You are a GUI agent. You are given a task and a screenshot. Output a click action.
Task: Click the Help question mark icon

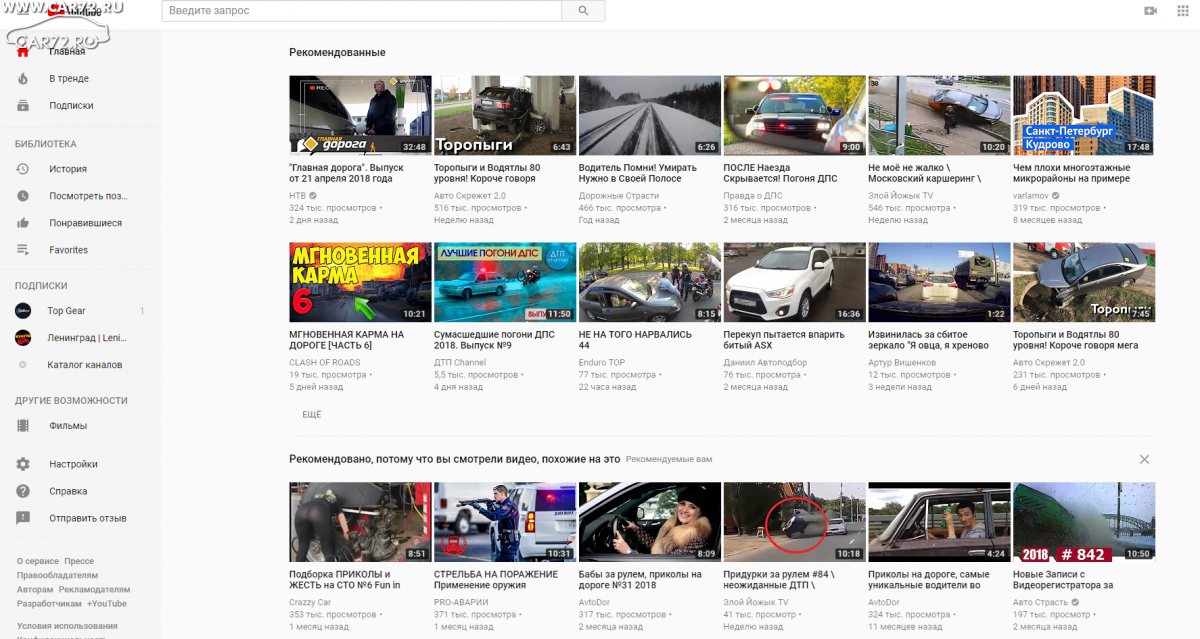(23, 491)
